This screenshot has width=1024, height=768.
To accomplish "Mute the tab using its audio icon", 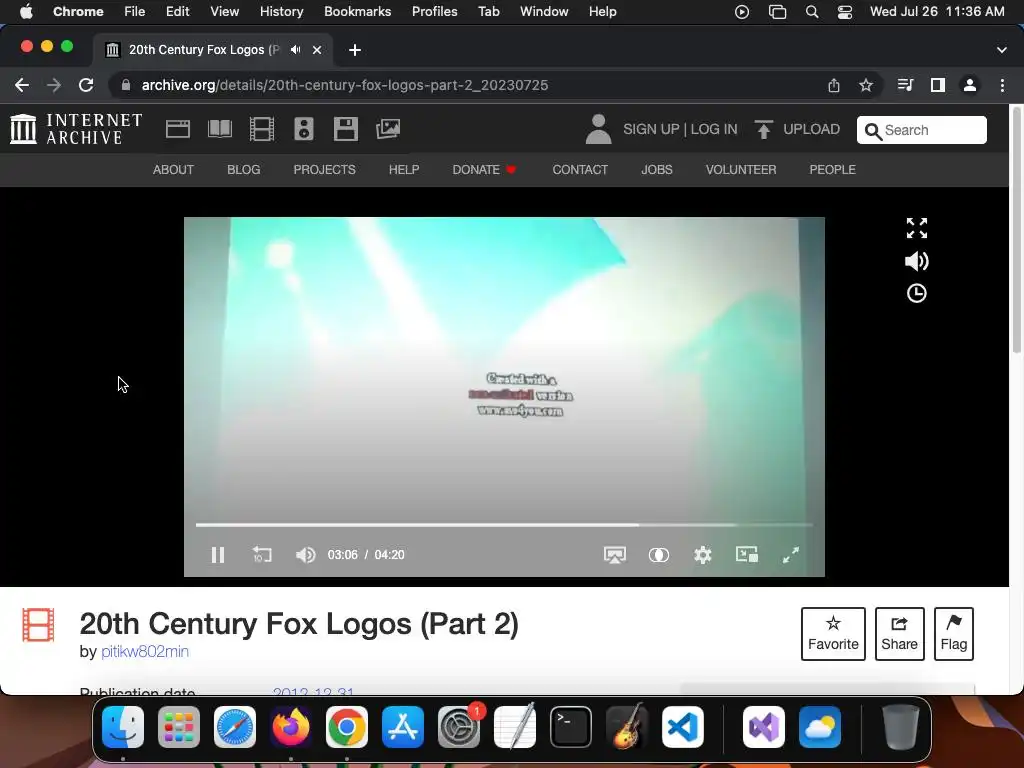I will (x=296, y=50).
